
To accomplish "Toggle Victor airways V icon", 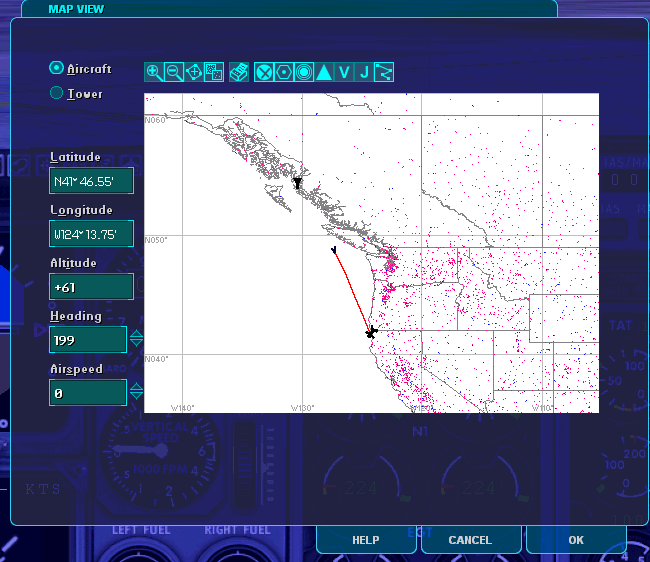I will tap(344, 72).
